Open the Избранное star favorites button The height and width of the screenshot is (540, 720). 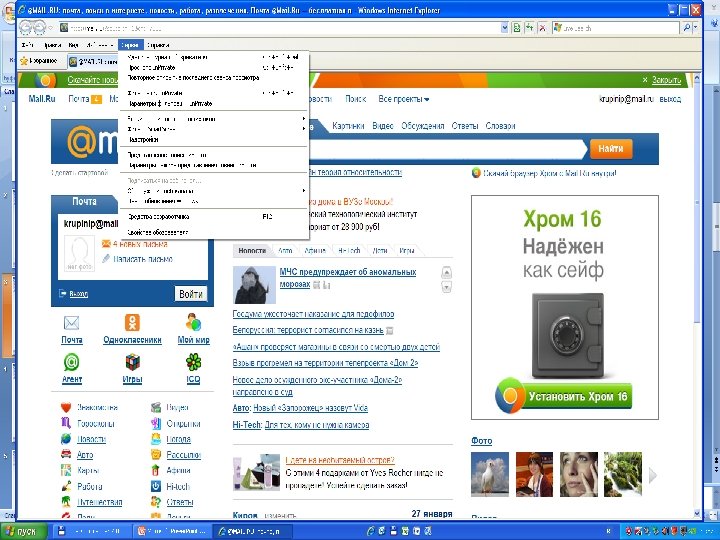pos(39,61)
